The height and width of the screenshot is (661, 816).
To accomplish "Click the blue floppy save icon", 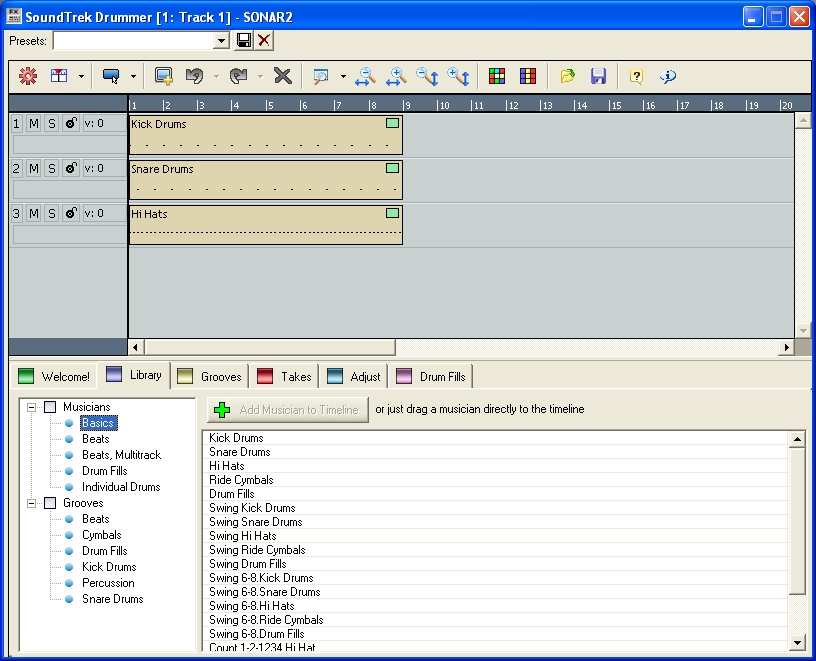I will click(x=598, y=76).
